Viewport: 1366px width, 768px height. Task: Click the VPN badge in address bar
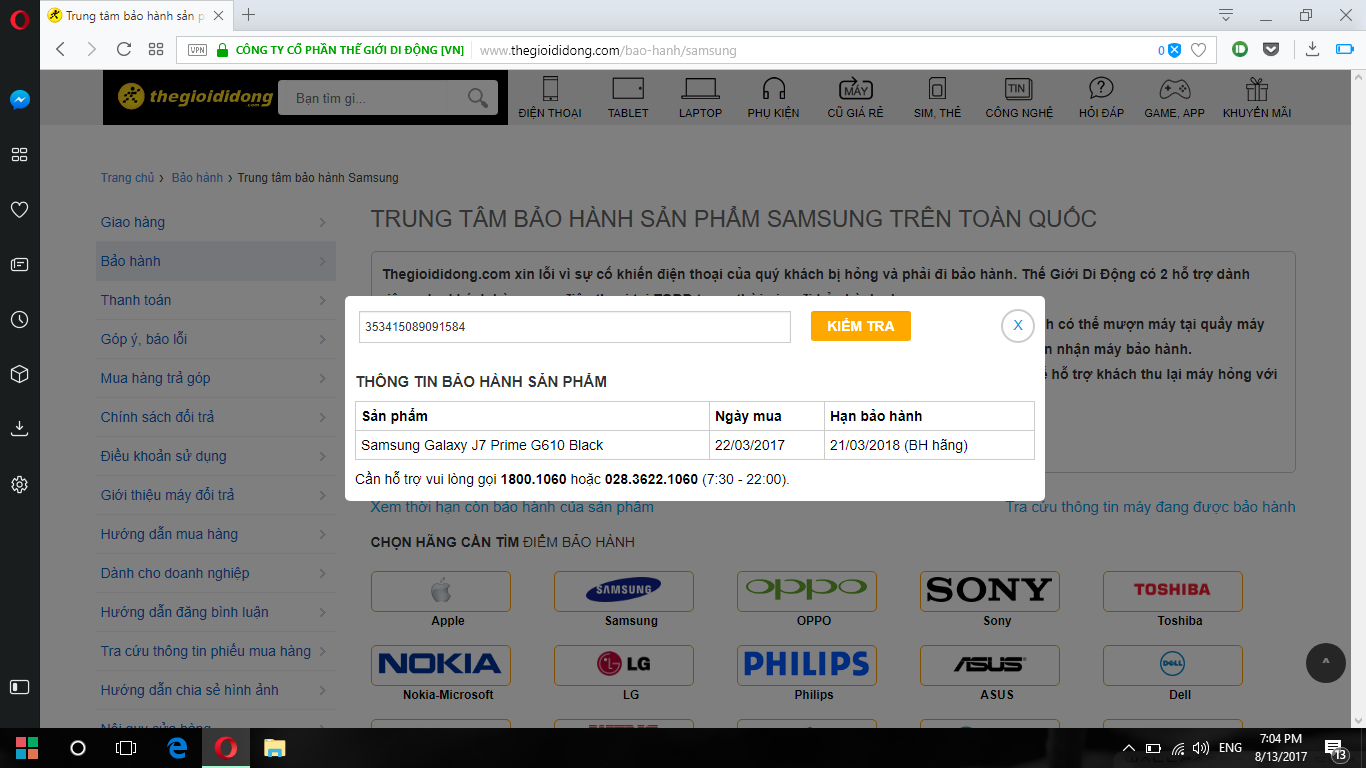pos(197,50)
